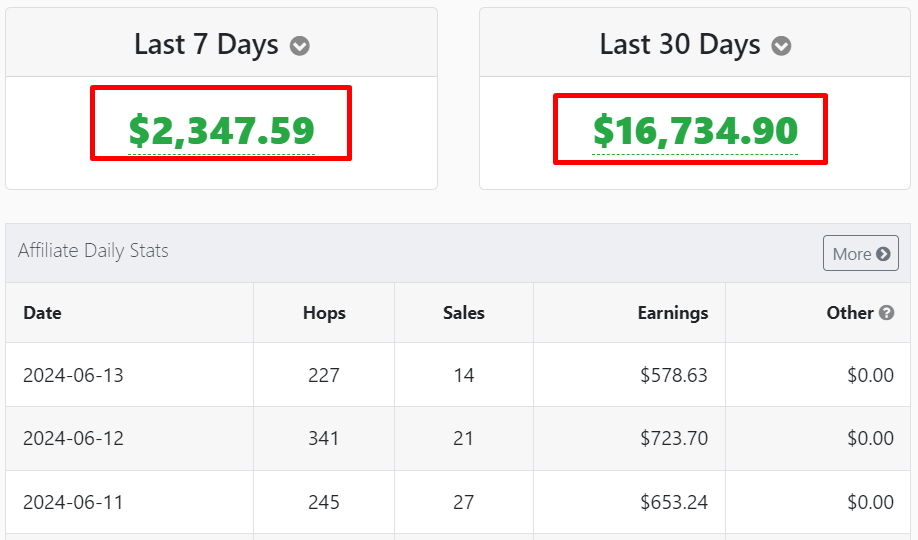Click the $2,347.59 earnings amount
Screen dimensions: 918x540
coord(222,130)
